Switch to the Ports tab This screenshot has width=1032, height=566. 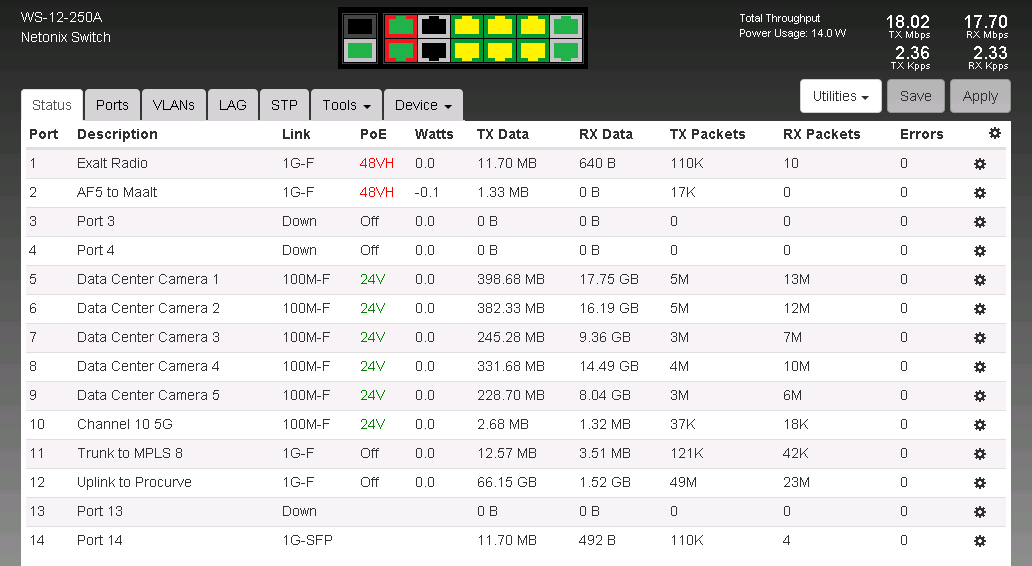[x=112, y=105]
